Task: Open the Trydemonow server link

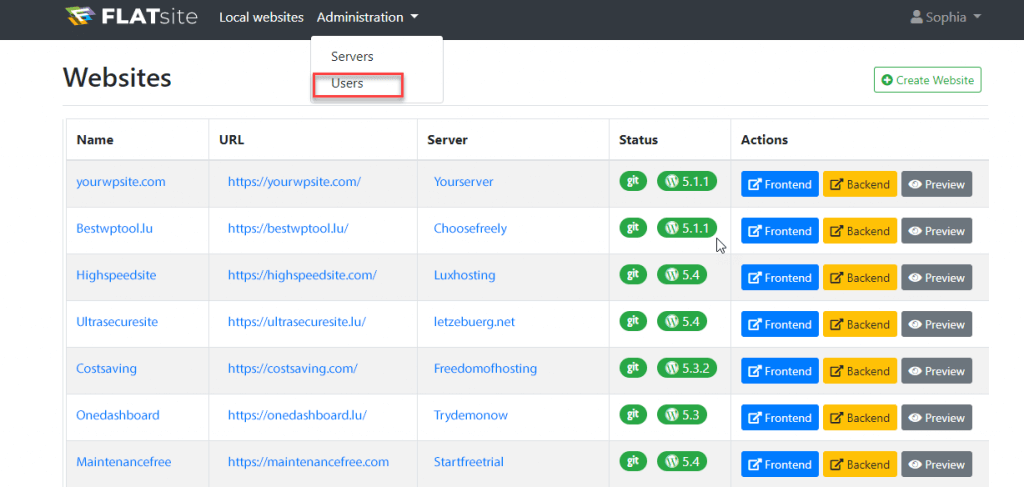Action: click(x=471, y=415)
